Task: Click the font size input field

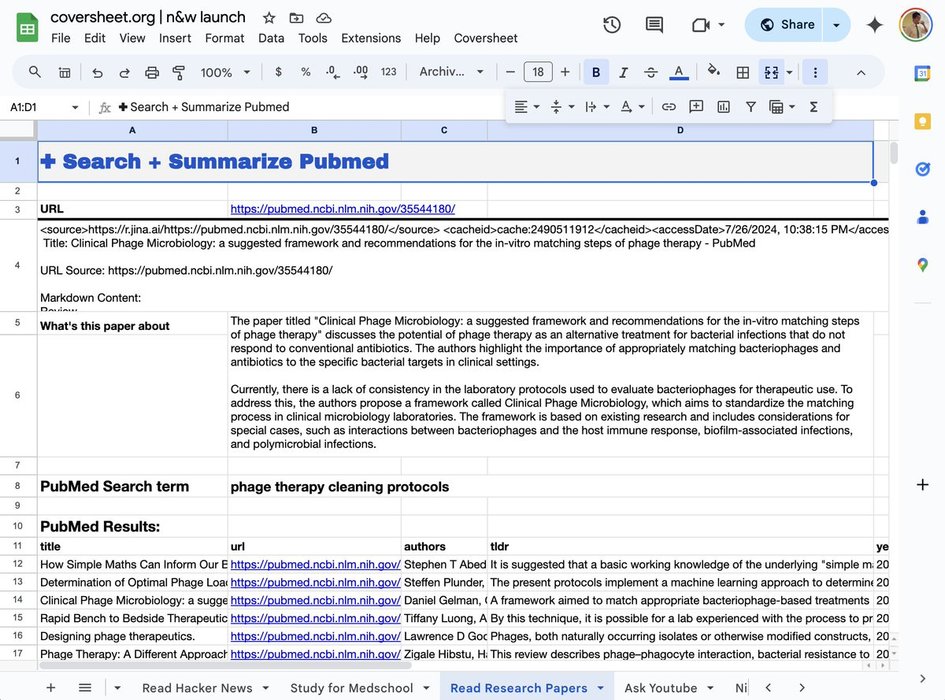Action: pos(538,72)
